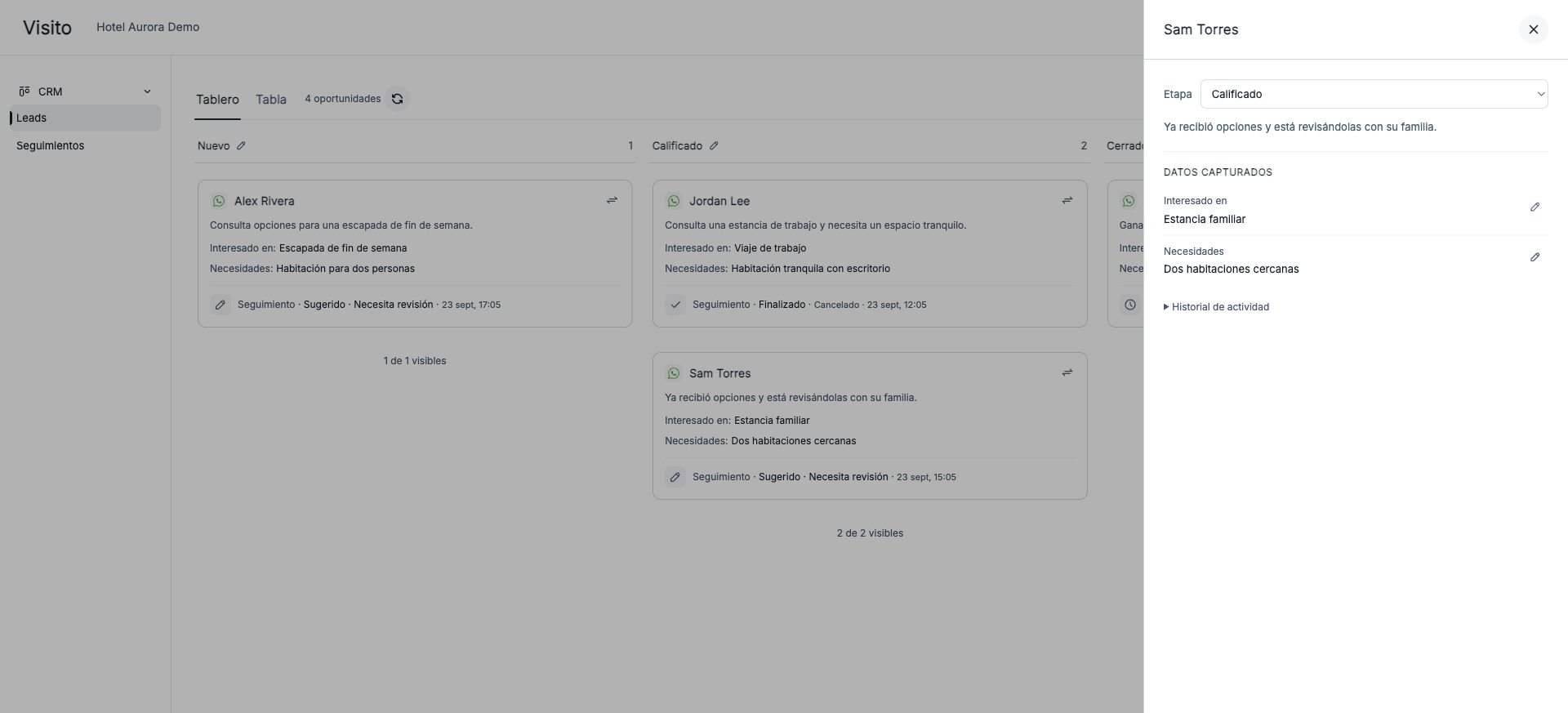Click 'Habitación tranquila con escritorio' text
Viewport: 1568px width, 713px height.
tap(811, 269)
